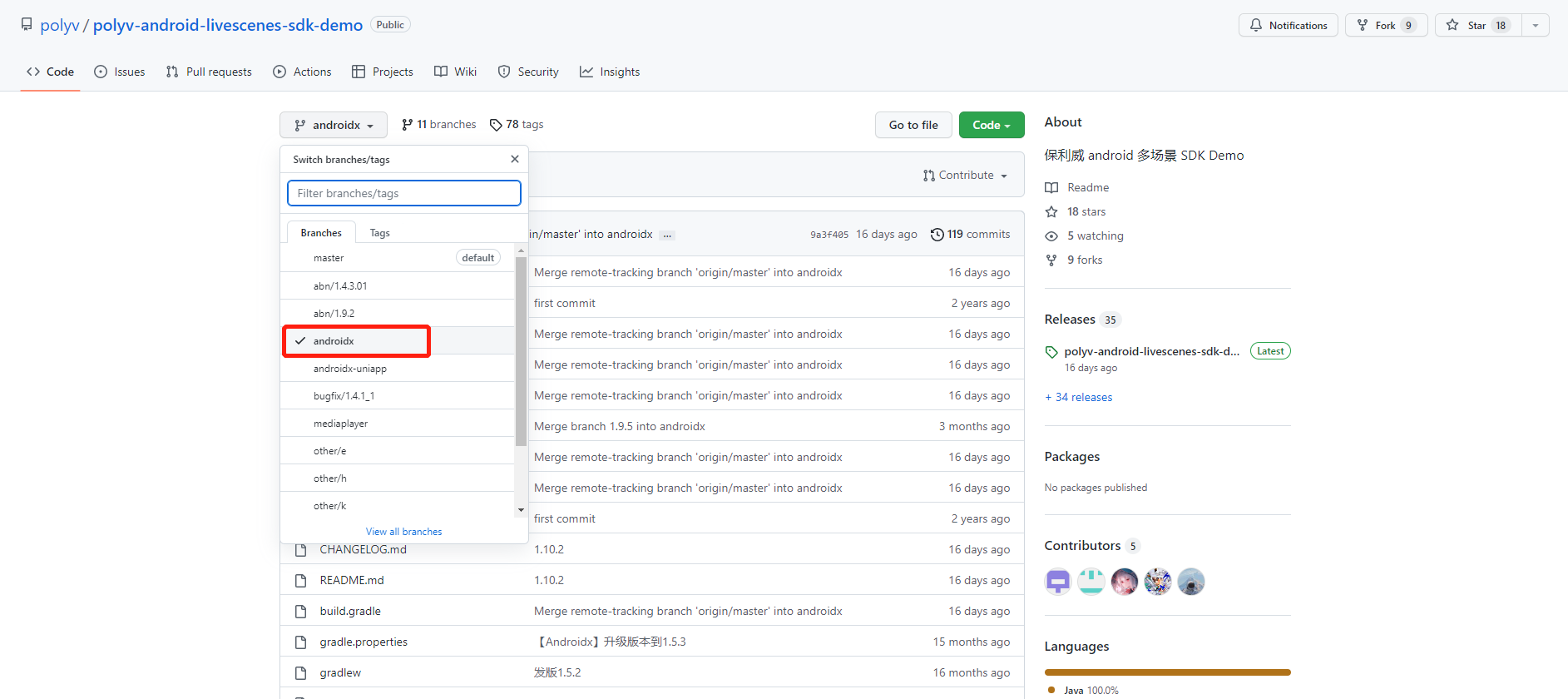Close the Switch branches/tags popup
This screenshot has width=1568, height=699.
pyautogui.click(x=515, y=159)
